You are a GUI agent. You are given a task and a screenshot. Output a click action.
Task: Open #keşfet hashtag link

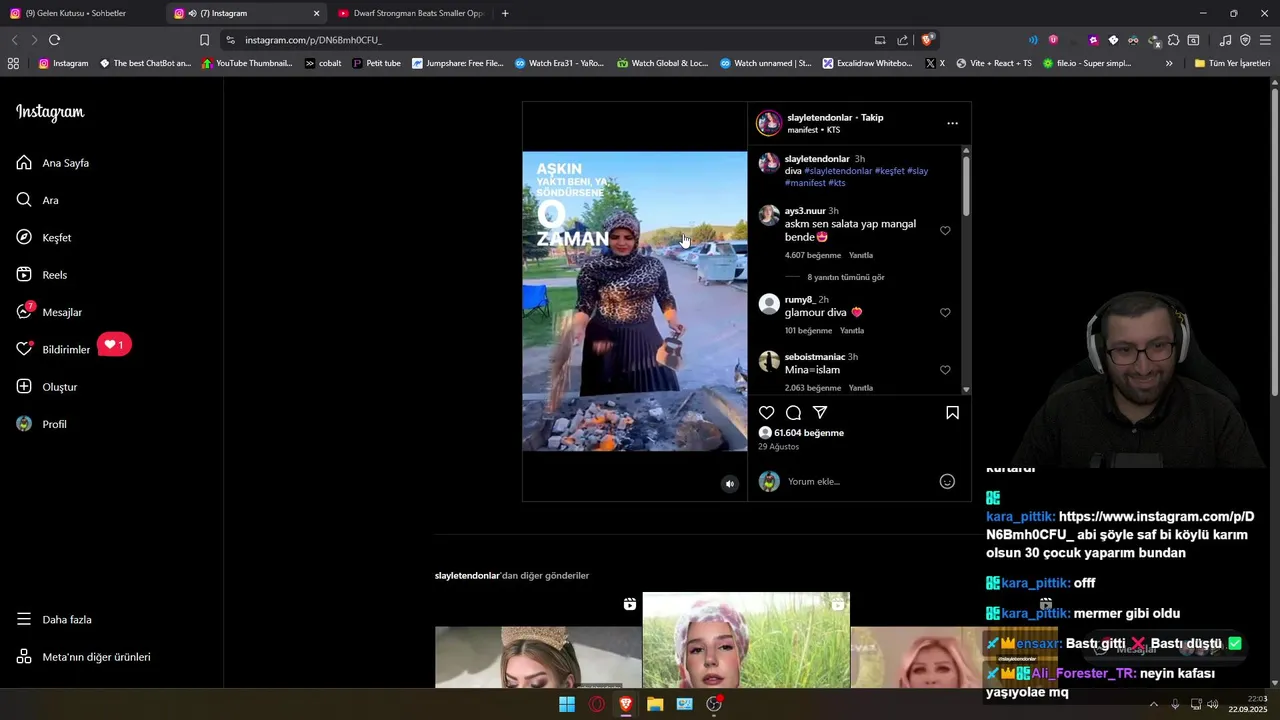(x=889, y=171)
